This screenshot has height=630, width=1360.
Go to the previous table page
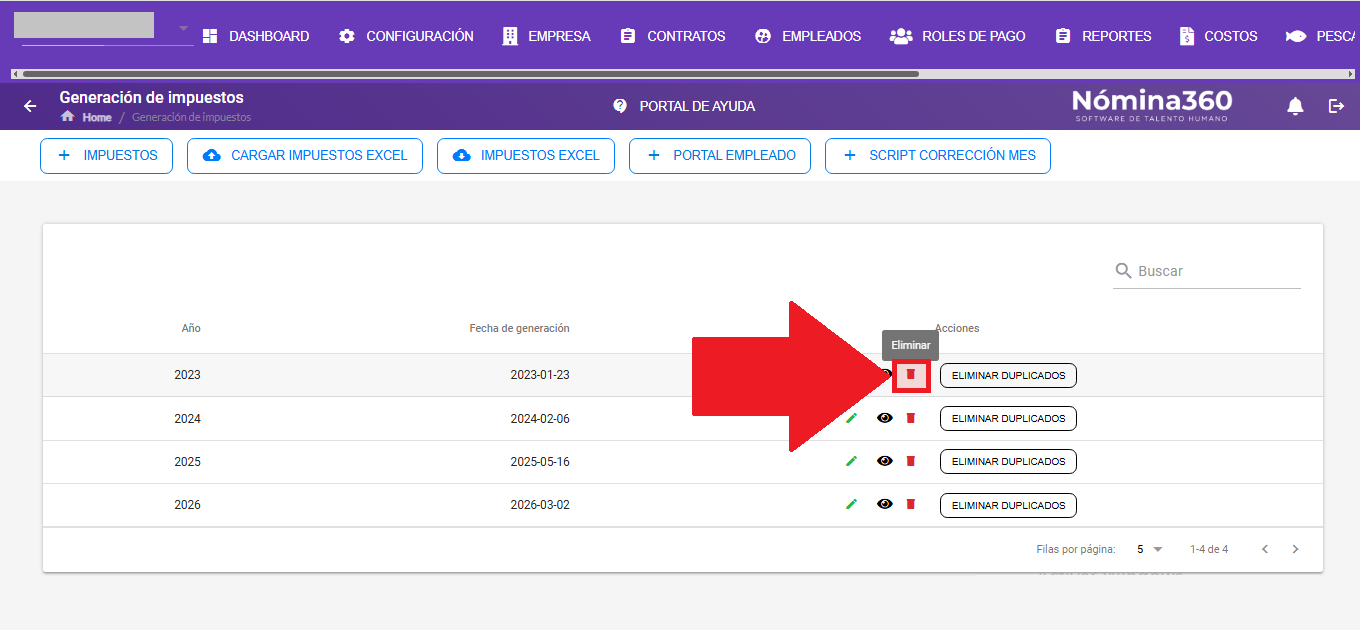click(1265, 549)
